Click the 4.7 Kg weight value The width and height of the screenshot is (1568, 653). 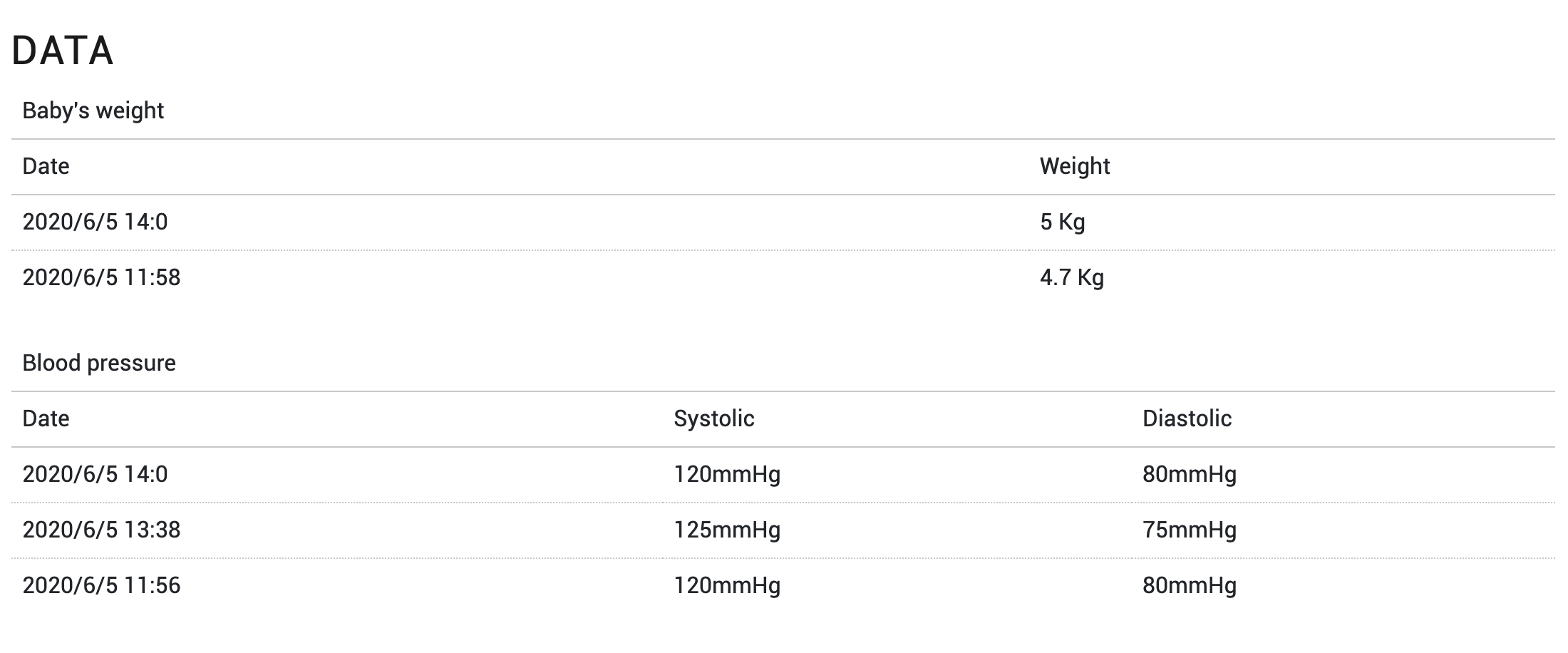pyautogui.click(x=1071, y=277)
